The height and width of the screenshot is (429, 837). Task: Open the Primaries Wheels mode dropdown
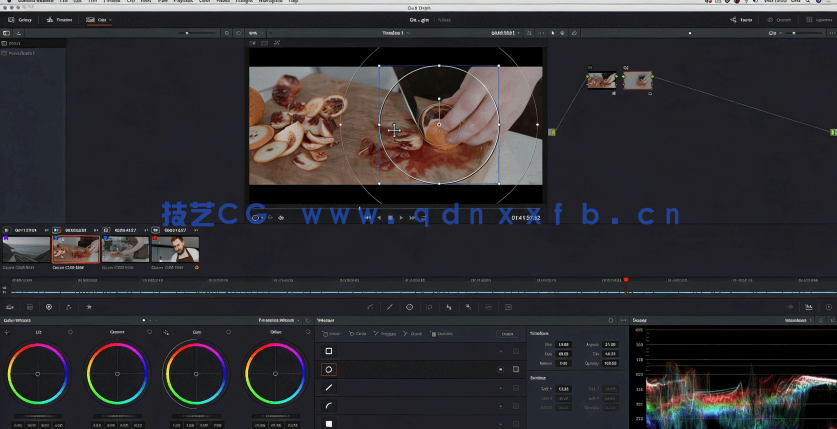tap(281, 320)
